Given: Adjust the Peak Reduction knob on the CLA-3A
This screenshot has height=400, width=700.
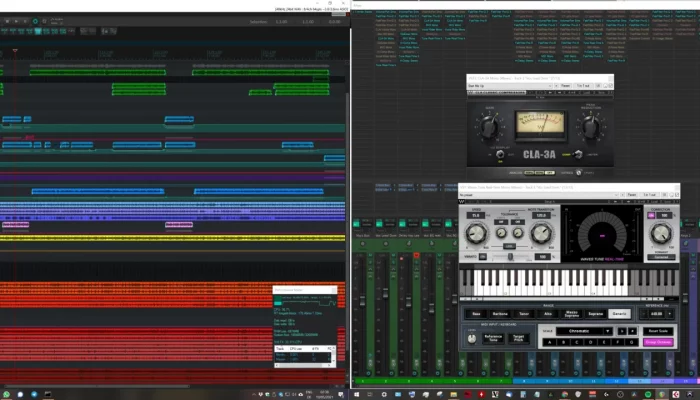Looking at the screenshot, I should (x=592, y=125).
